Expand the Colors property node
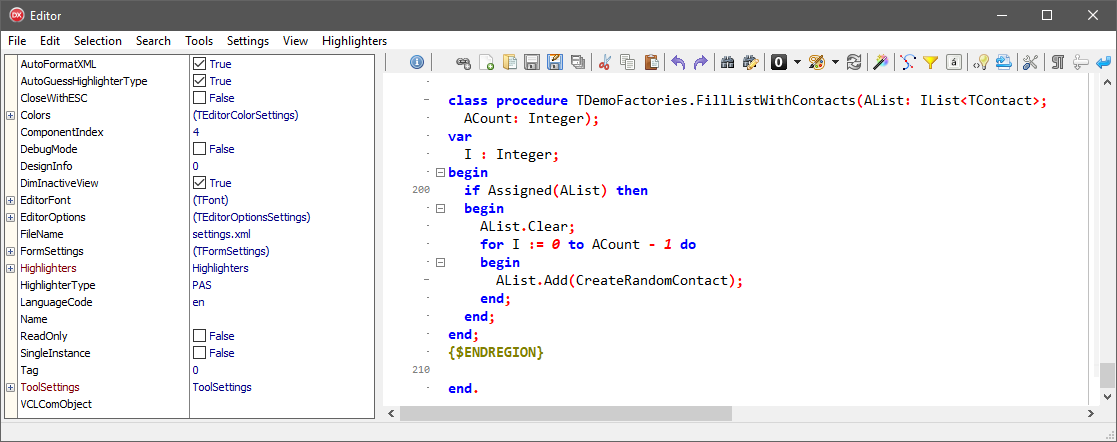 (10, 115)
